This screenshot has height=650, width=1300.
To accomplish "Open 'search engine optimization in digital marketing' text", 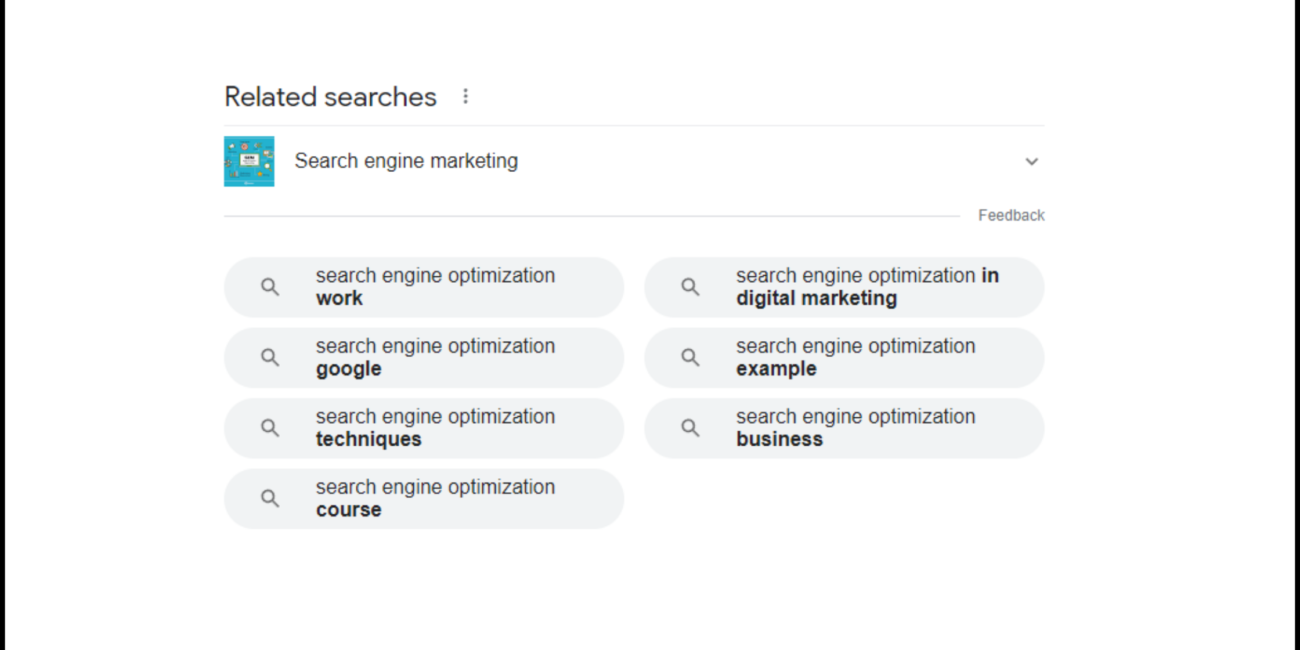I will pos(867,287).
